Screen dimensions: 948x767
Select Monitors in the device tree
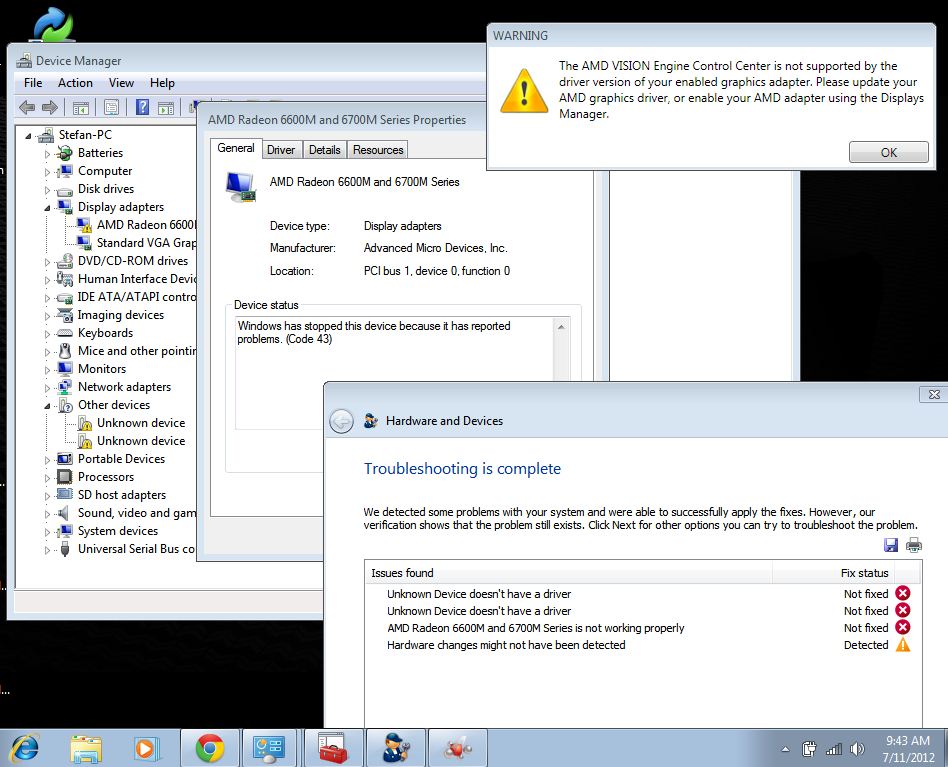click(x=102, y=369)
